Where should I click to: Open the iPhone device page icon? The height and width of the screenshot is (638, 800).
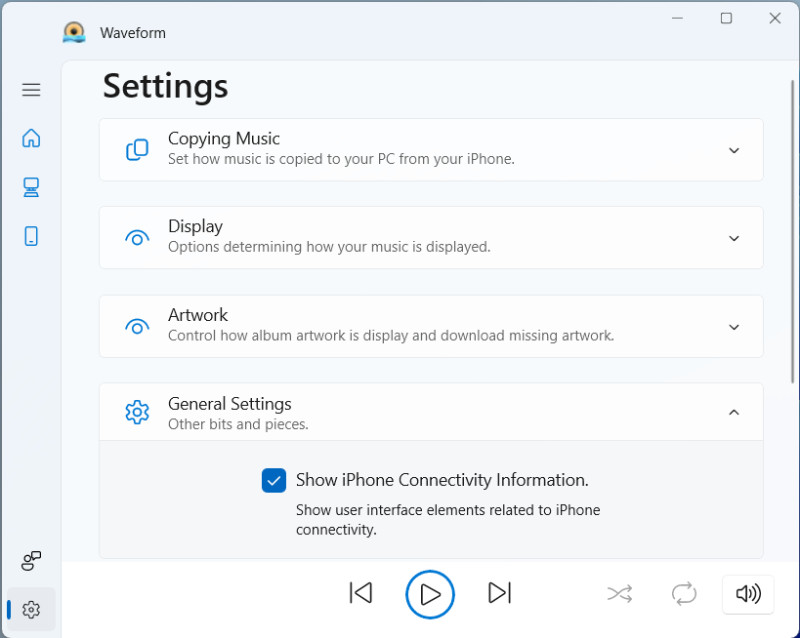point(31,236)
